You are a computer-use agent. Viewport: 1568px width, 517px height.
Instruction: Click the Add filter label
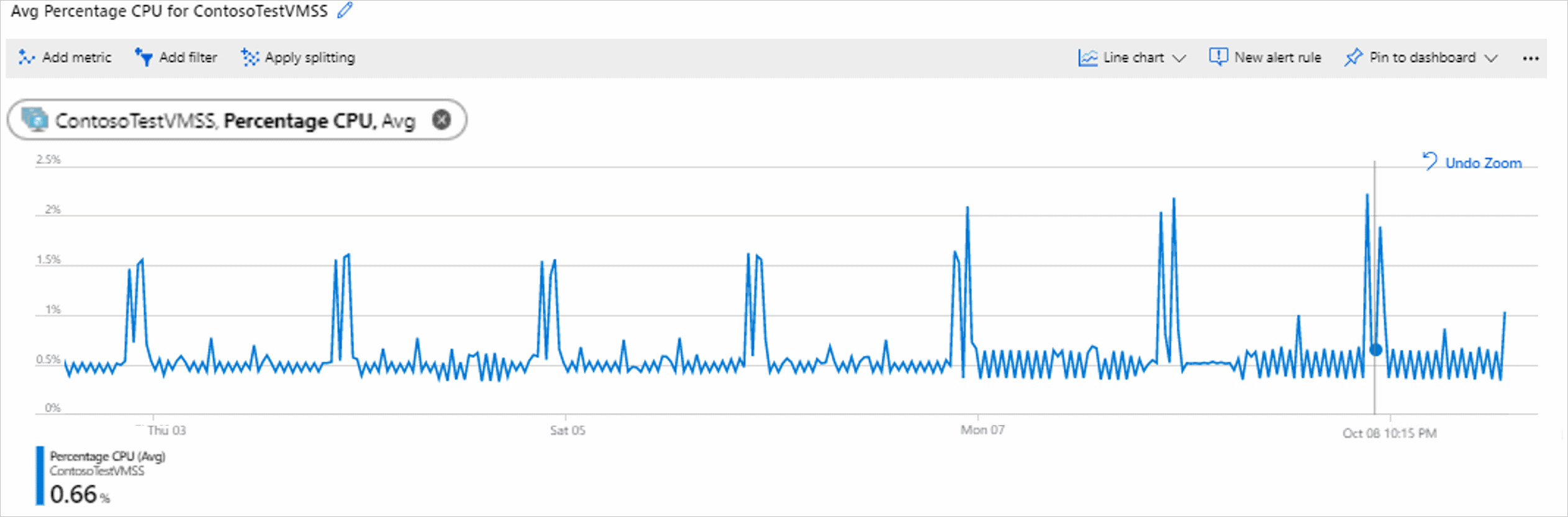pos(188,57)
